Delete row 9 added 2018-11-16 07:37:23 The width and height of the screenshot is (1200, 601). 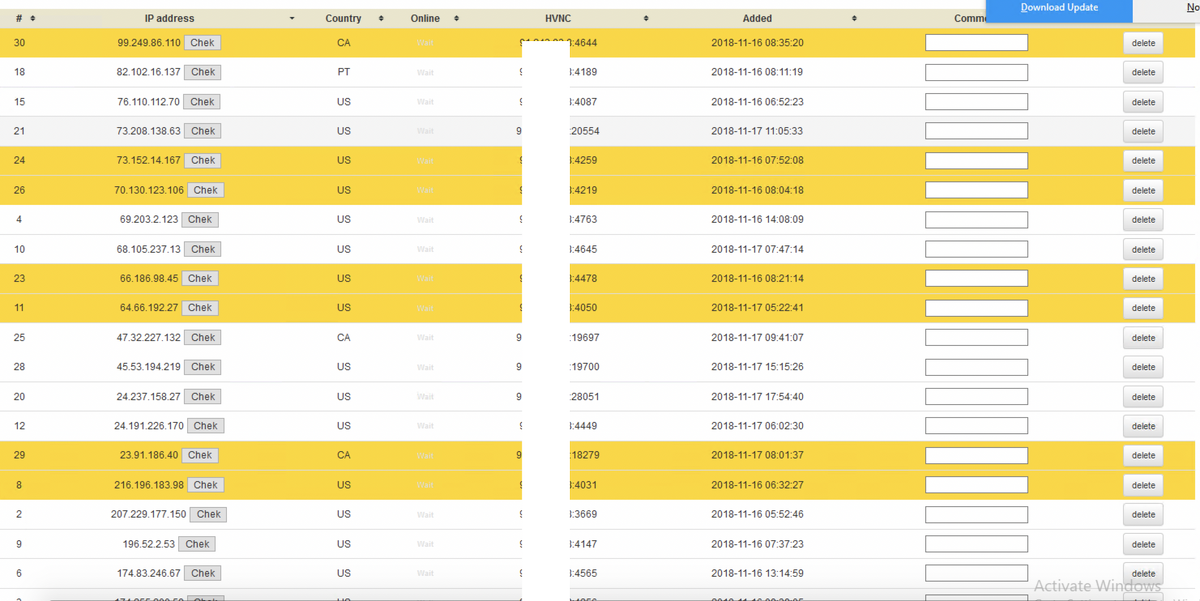(1143, 544)
